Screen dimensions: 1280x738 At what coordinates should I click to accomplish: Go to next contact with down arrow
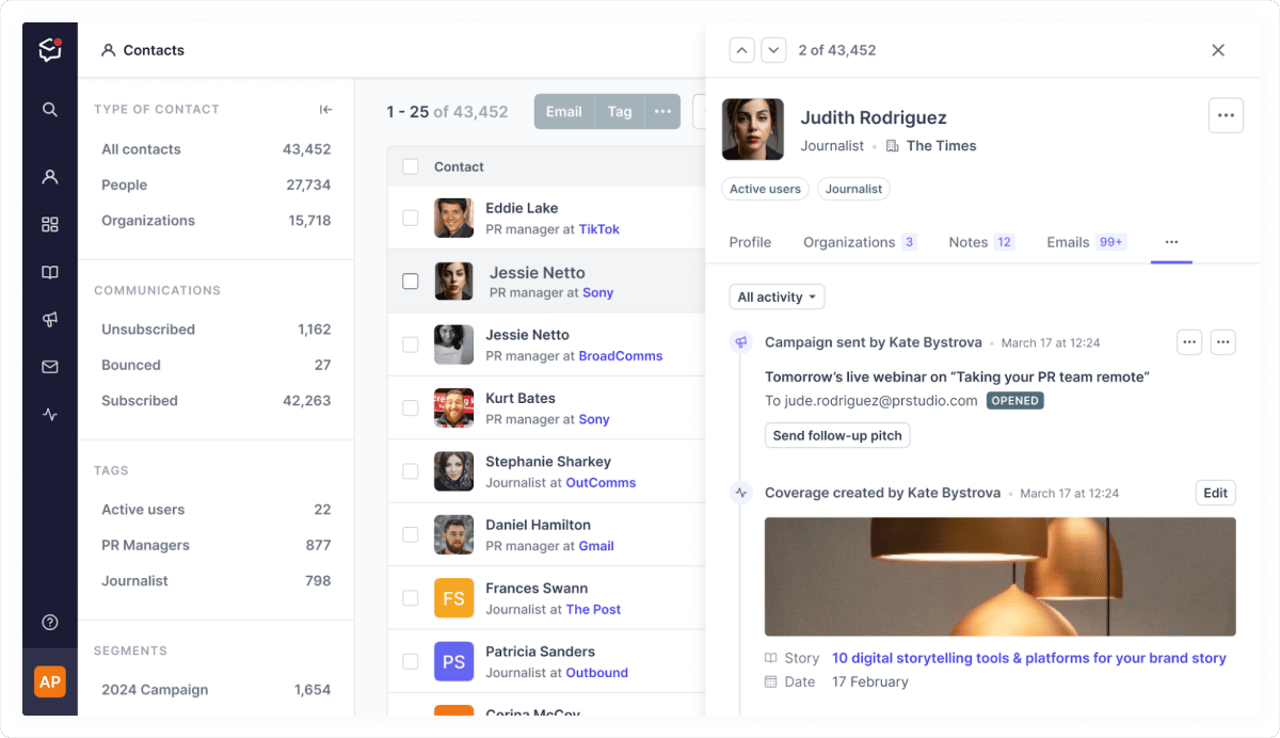click(774, 50)
